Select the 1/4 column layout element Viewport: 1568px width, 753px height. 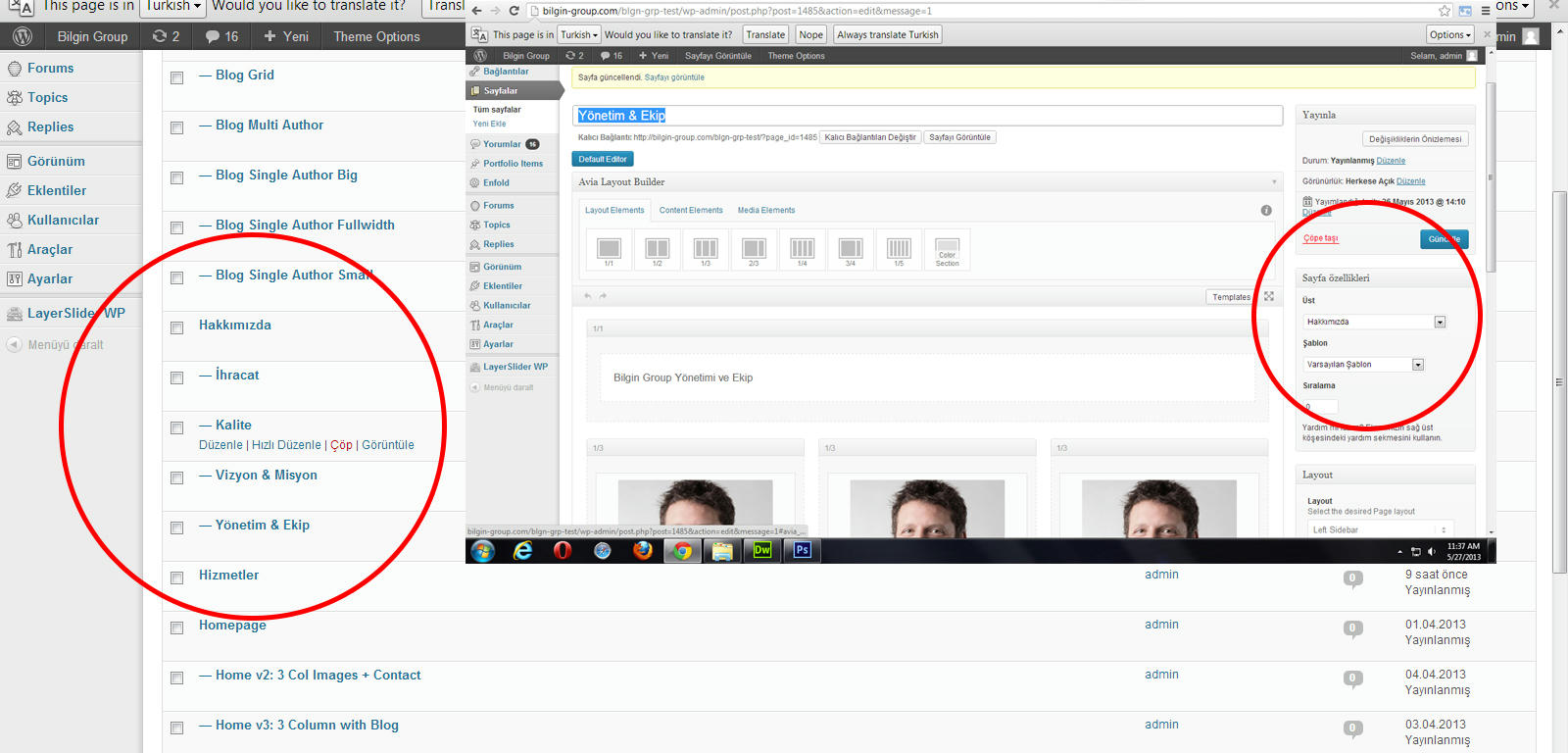(x=802, y=249)
